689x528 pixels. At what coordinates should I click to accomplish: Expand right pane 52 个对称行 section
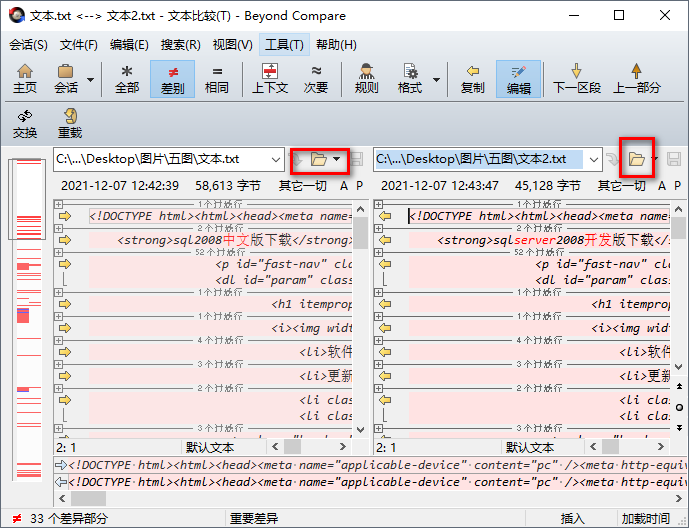(x=378, y=252)
